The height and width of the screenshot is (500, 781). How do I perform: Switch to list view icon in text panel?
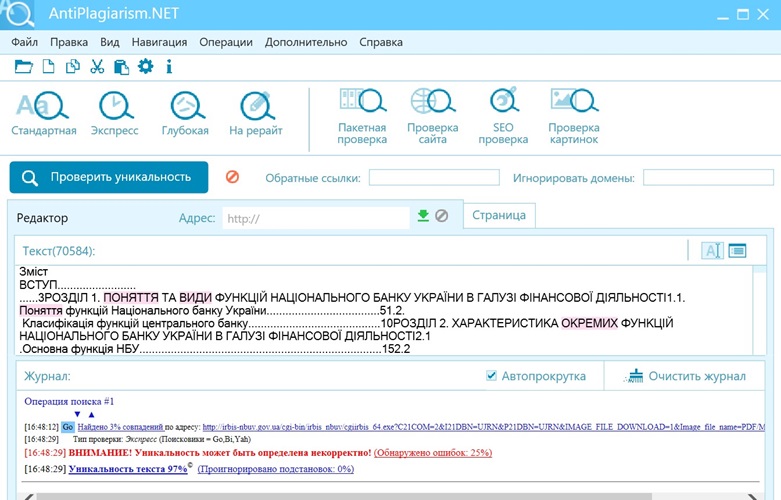737,250
